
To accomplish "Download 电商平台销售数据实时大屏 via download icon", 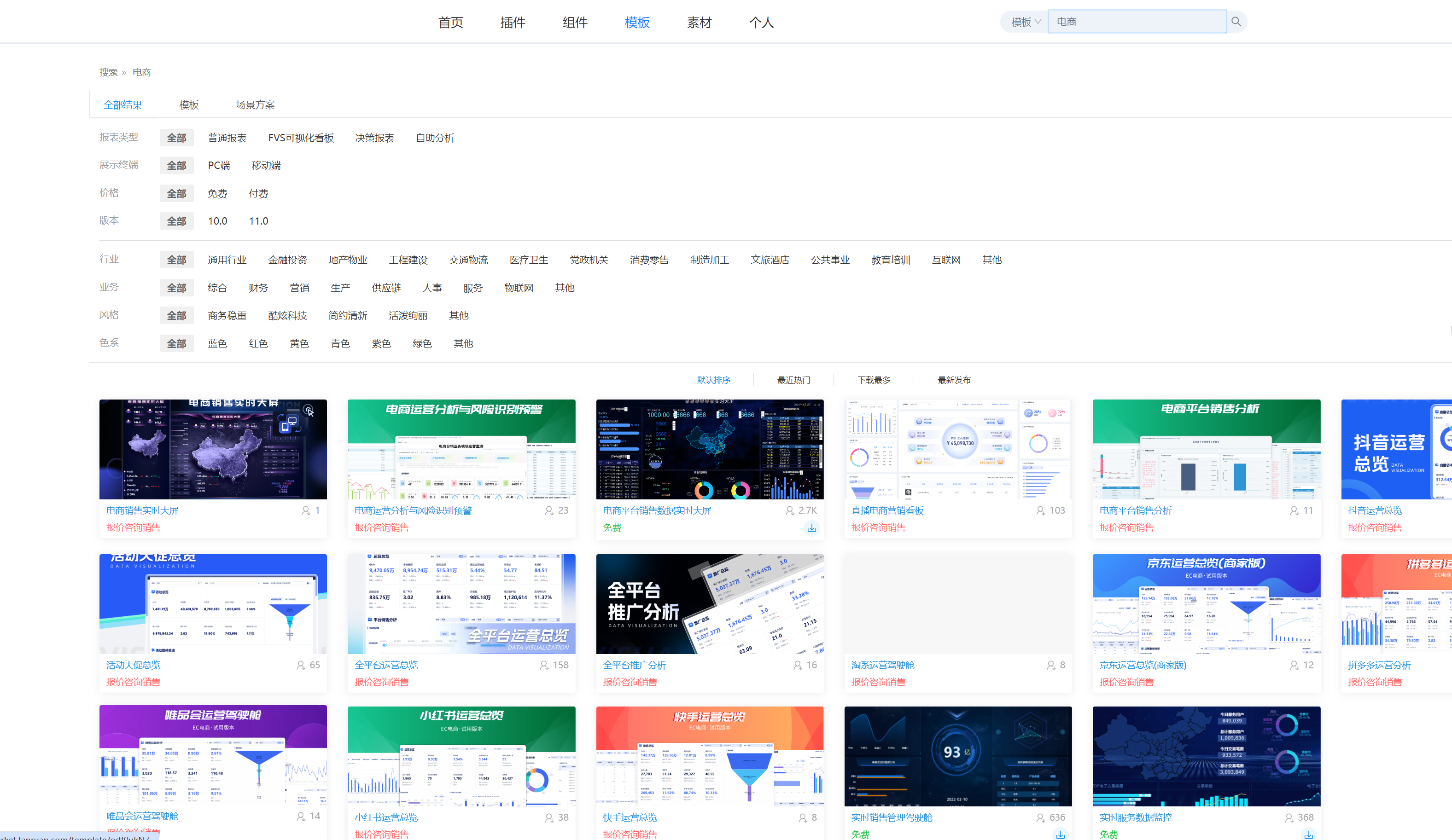I will point(812,528).
